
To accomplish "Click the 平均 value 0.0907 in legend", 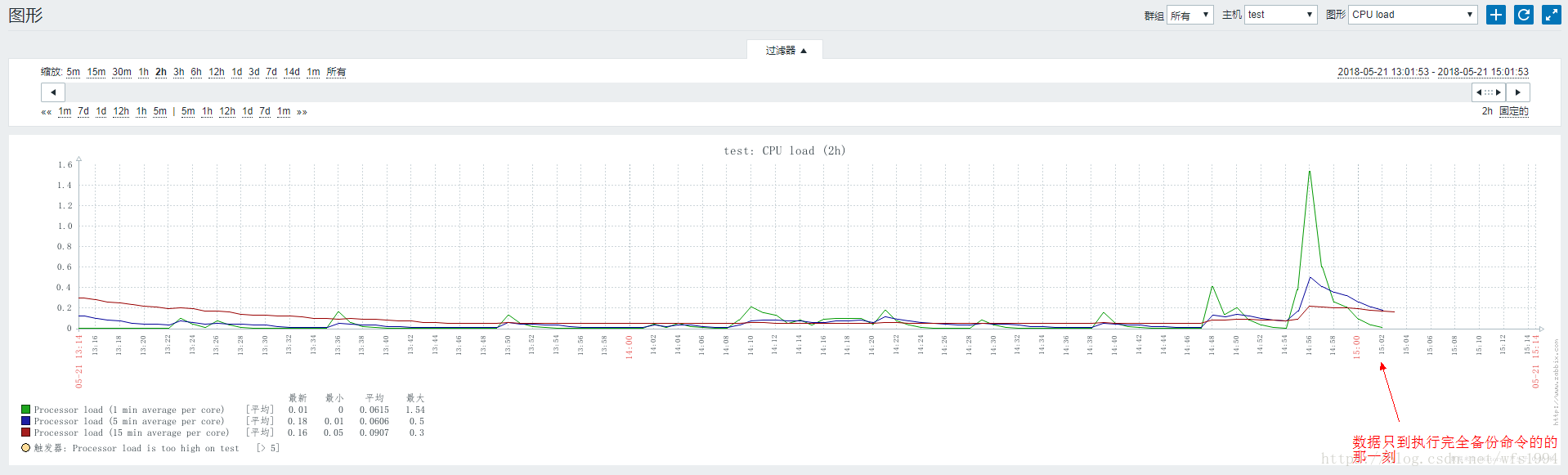I will [374, 432].
